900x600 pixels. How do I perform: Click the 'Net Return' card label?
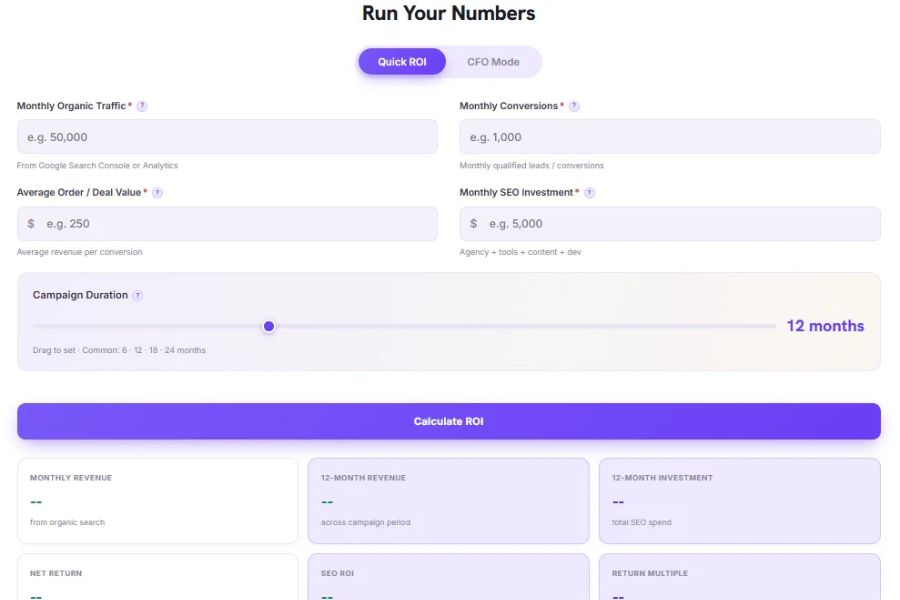(56, 574)
